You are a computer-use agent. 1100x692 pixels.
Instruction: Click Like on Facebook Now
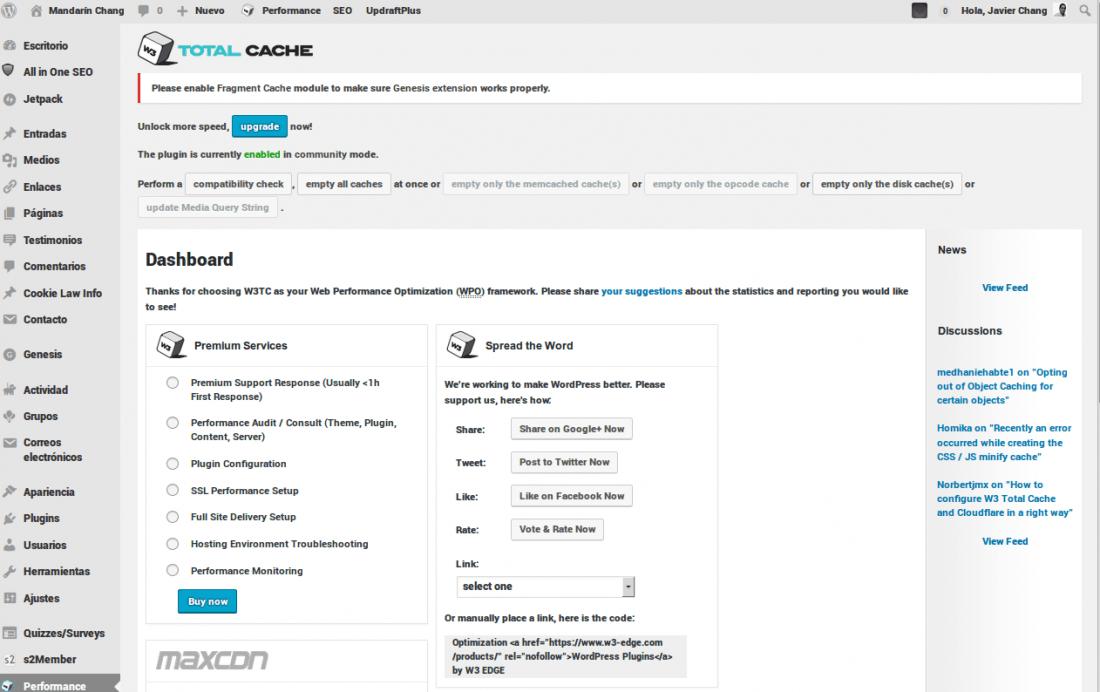pos(572,496)
